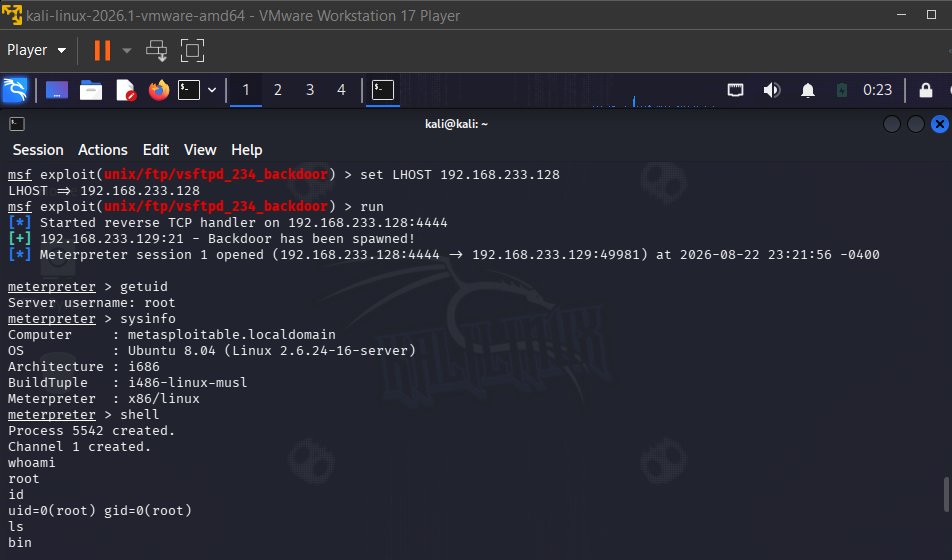Close the kali@kali terminal window
952x560 pixels.
coord(940,124)
